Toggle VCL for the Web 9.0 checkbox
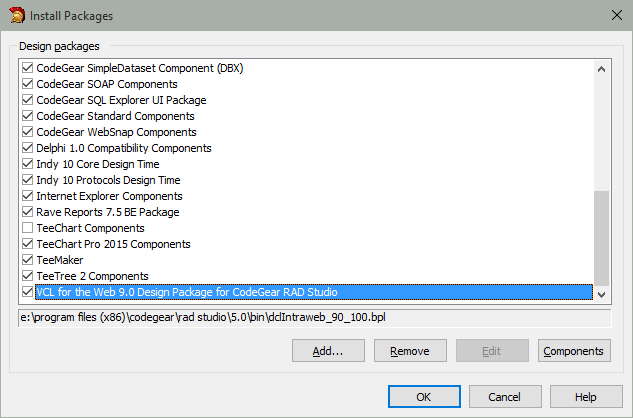The image size is (633, 418). point(27,292)
